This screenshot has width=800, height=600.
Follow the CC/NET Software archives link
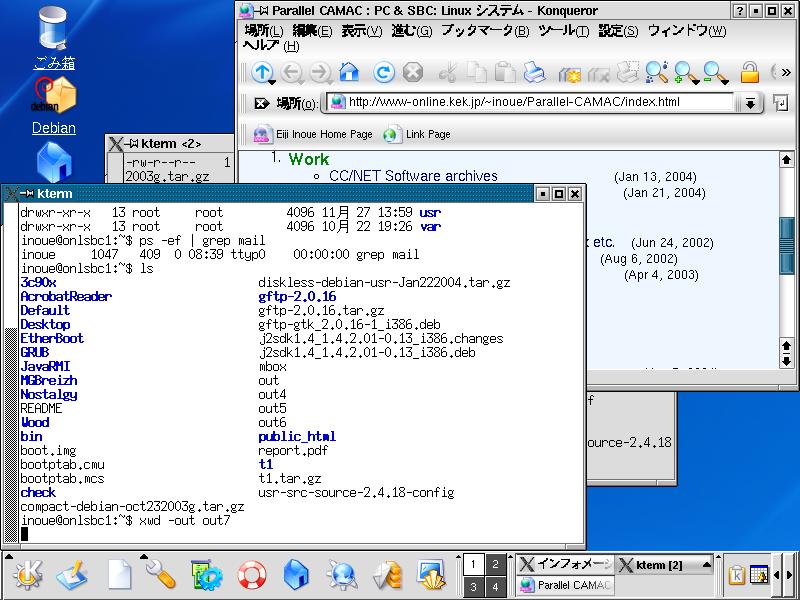413,176
